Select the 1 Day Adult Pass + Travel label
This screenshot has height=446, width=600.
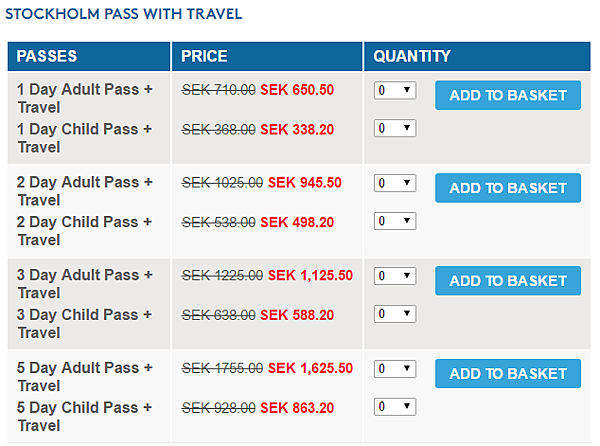click(x=85, y=98)
